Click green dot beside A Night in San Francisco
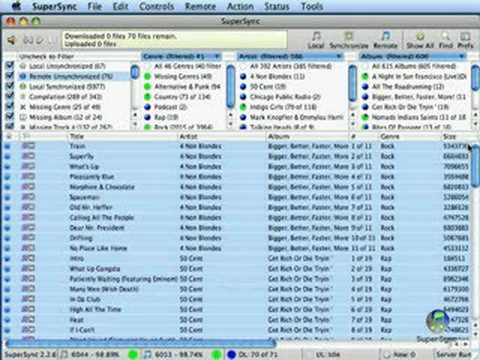 click(x=365, y=76)
